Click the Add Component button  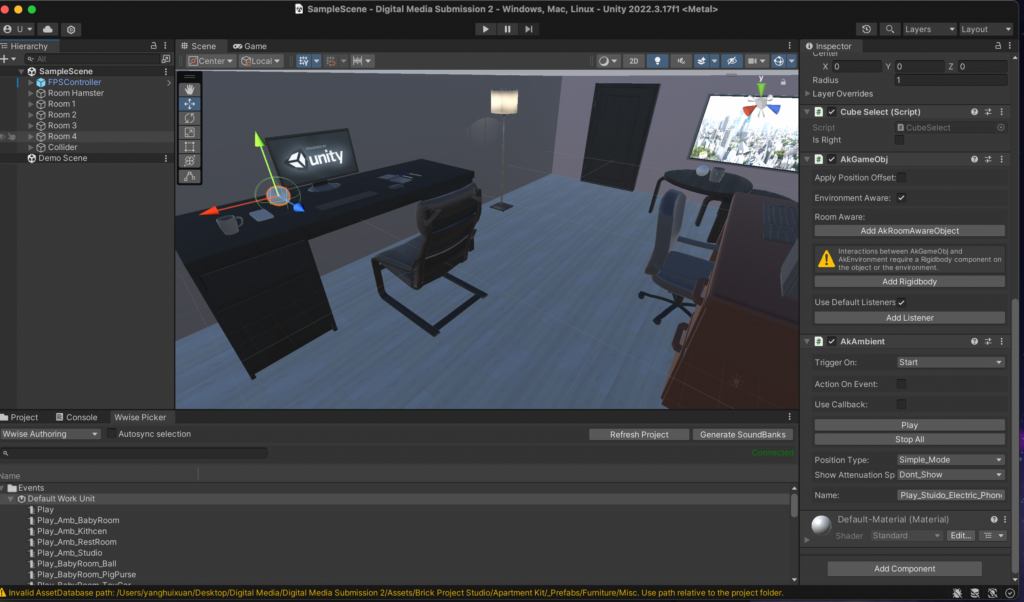coord(904,569)
